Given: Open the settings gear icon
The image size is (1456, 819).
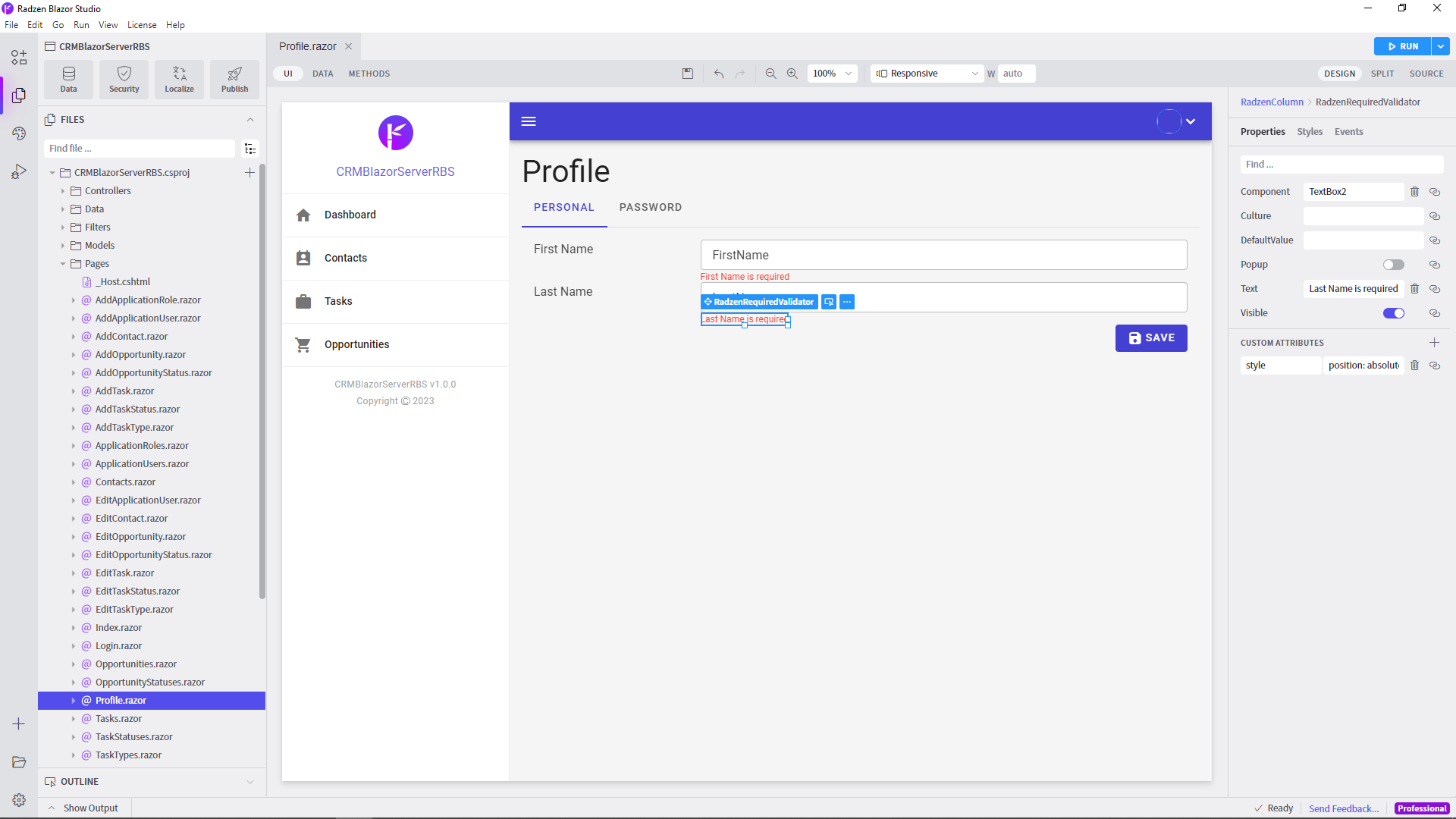Looking at the screenshot, I should coord(19,800).
